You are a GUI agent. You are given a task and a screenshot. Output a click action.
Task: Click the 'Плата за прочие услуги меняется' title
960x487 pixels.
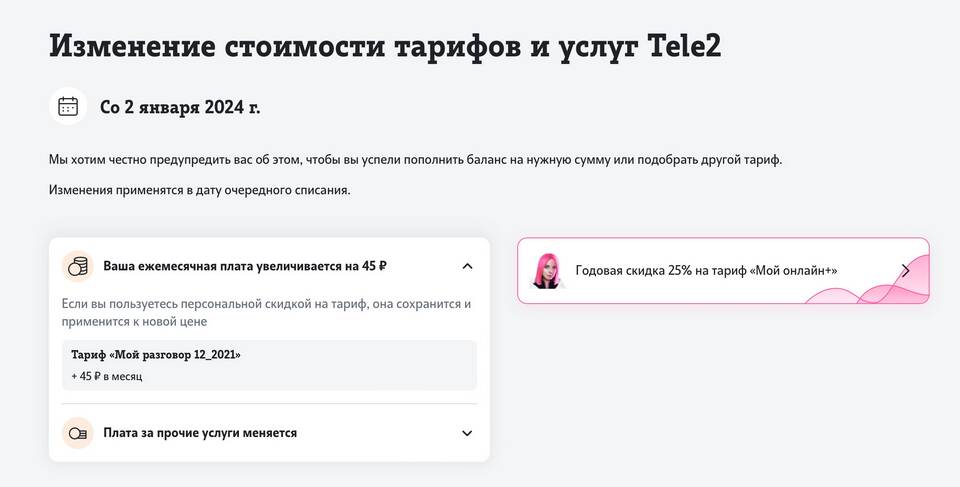coord(200,433)
